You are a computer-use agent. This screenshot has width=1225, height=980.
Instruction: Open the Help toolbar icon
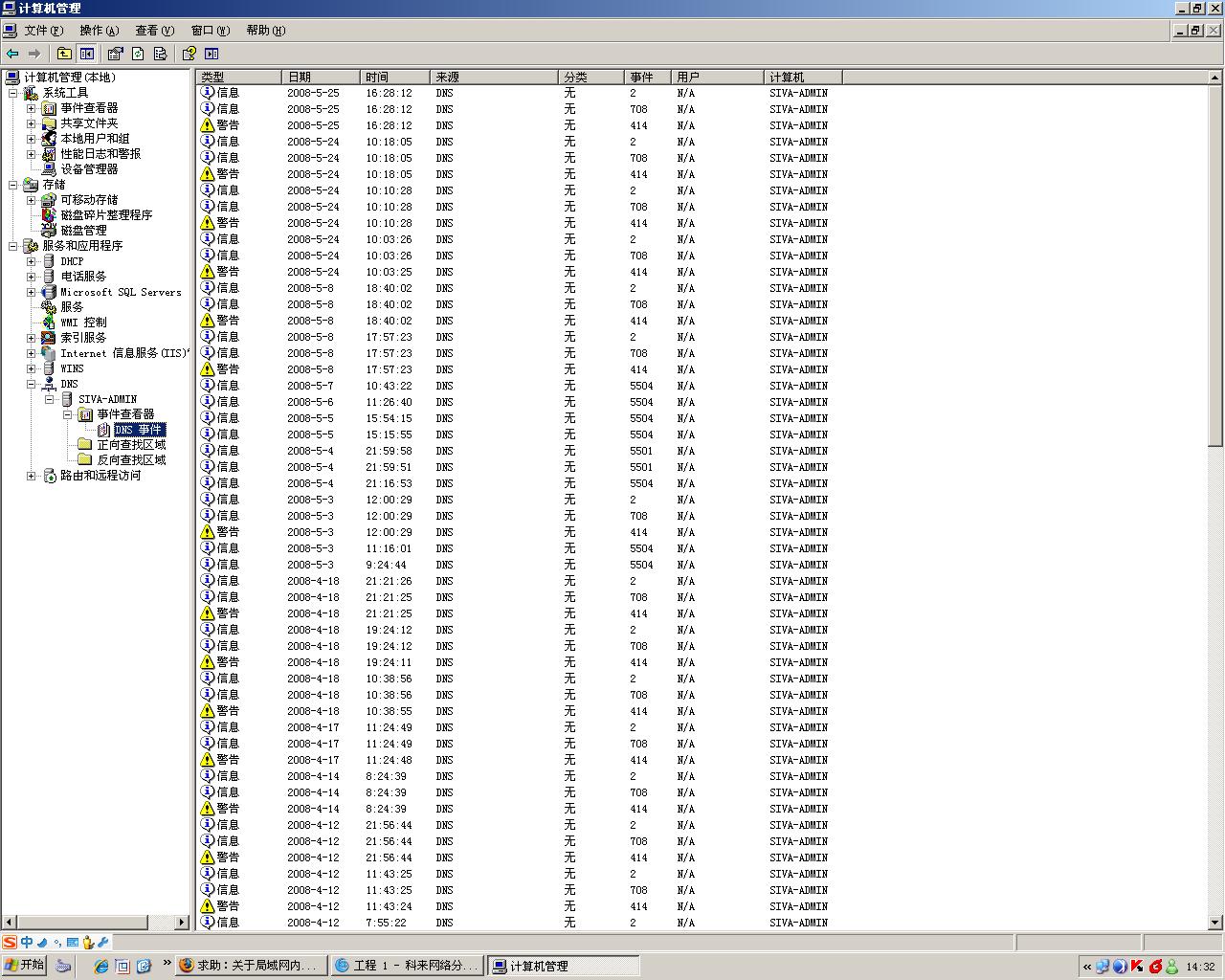(189, 54)
